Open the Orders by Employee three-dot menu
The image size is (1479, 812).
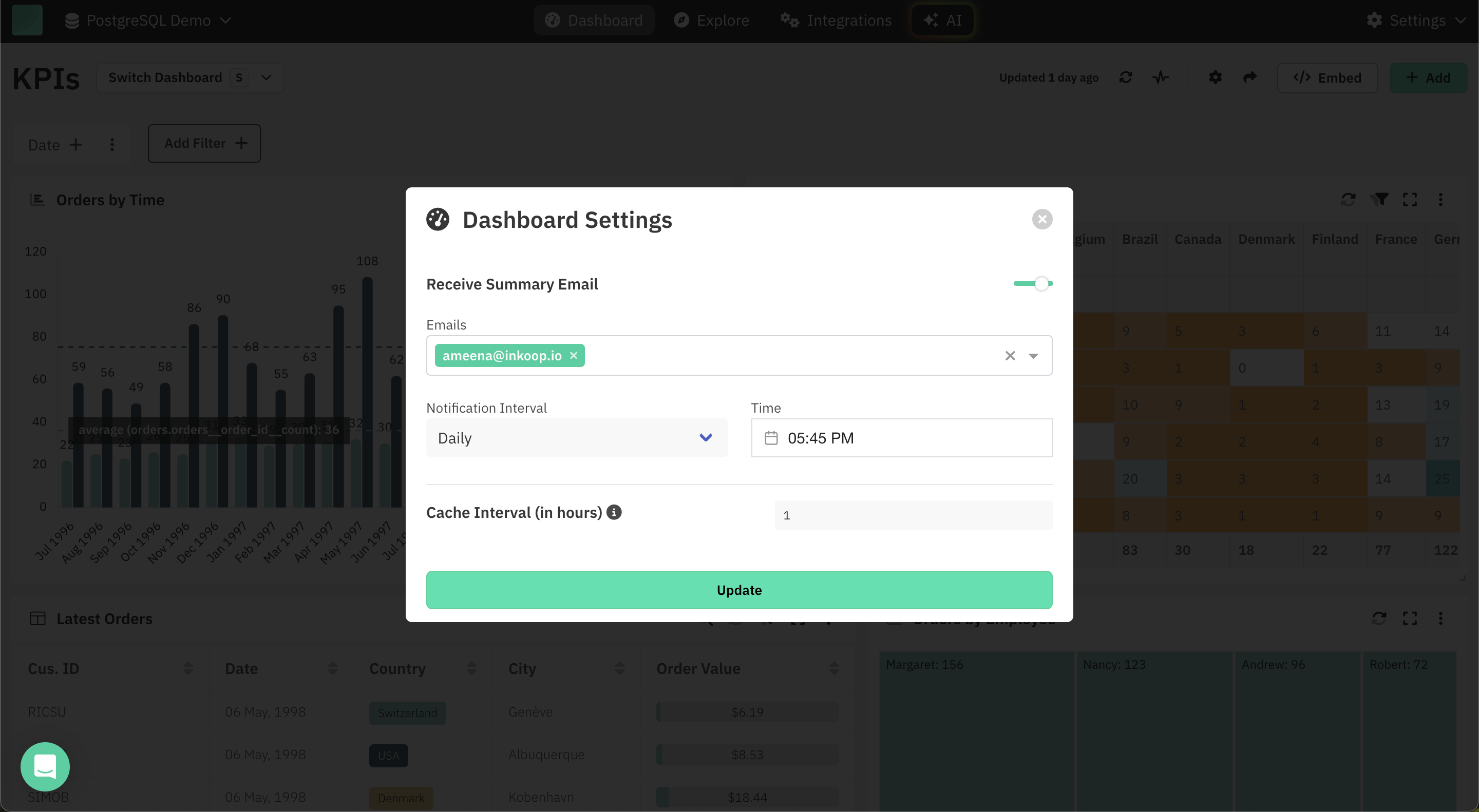(x=1440, y=618)
